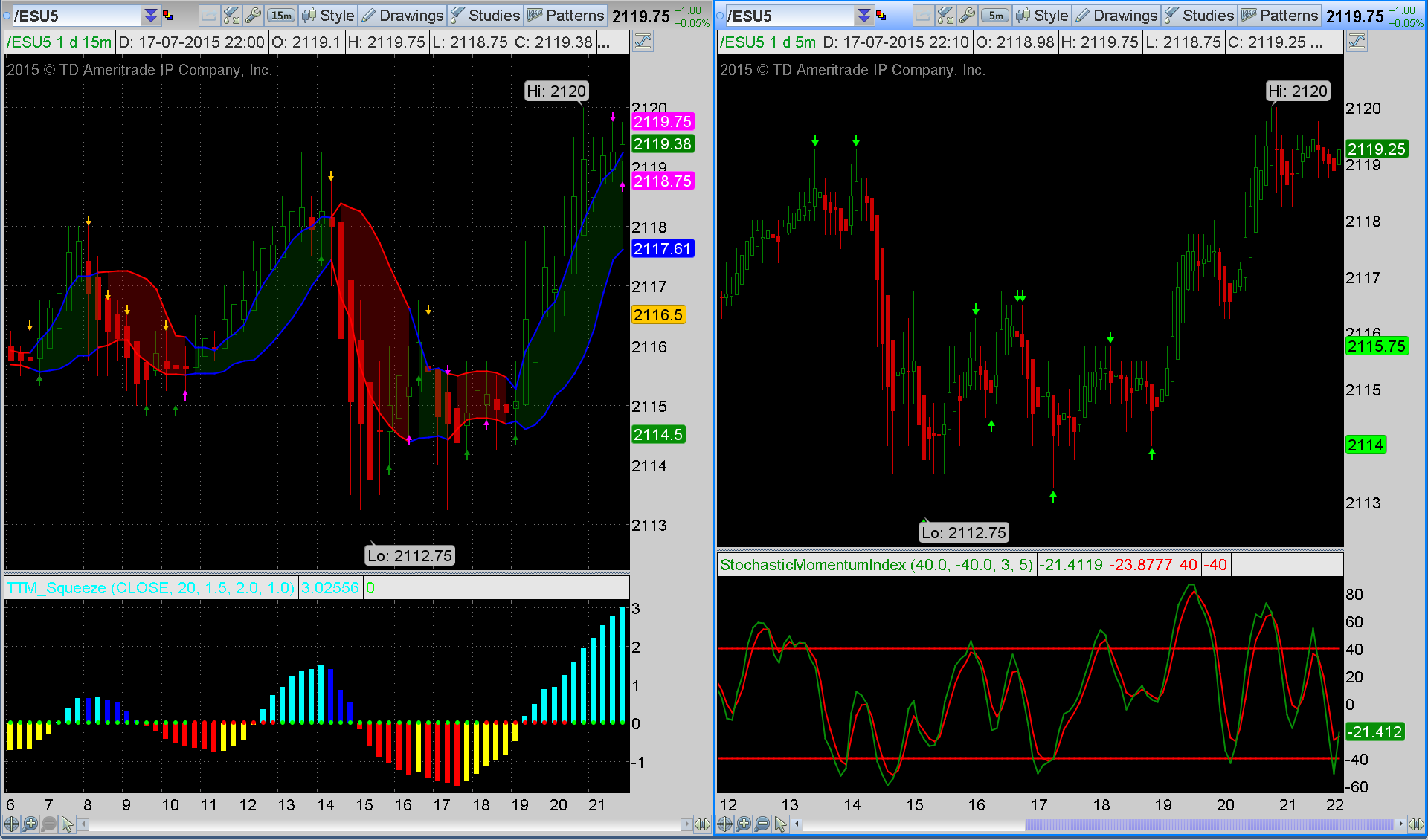Screen dimensions: 1428x840
Task: Toggle the zoom out magnifier below right chart
Action: coord(762,824)
